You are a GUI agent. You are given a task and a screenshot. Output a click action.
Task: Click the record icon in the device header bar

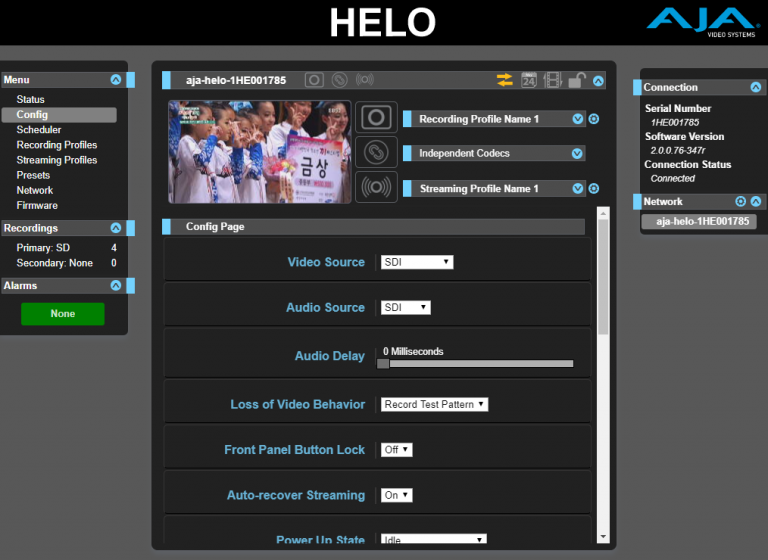(314, 80)
